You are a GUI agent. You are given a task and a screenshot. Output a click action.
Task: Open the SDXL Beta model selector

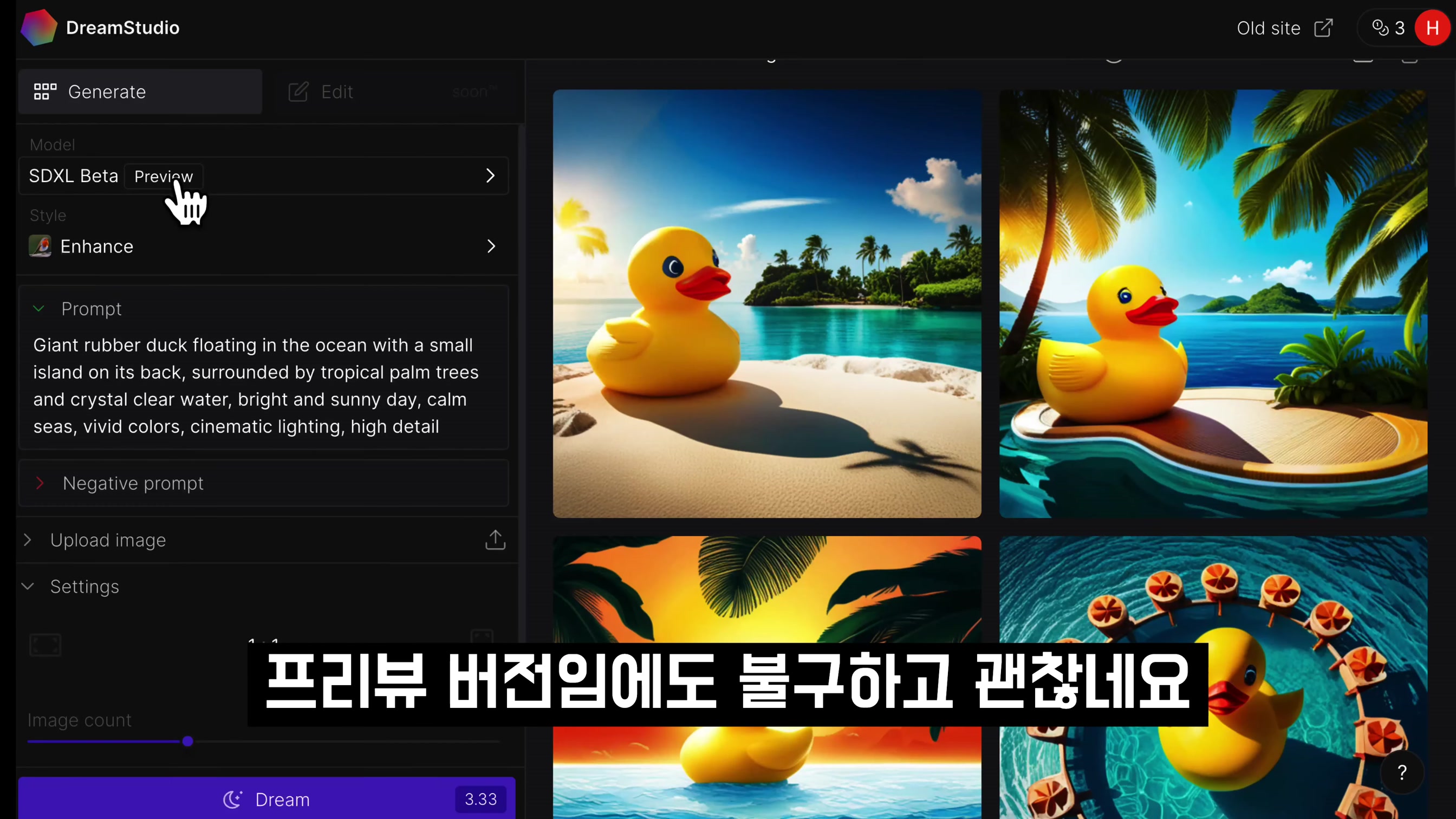pyautogui.click(x=263, y=176)
